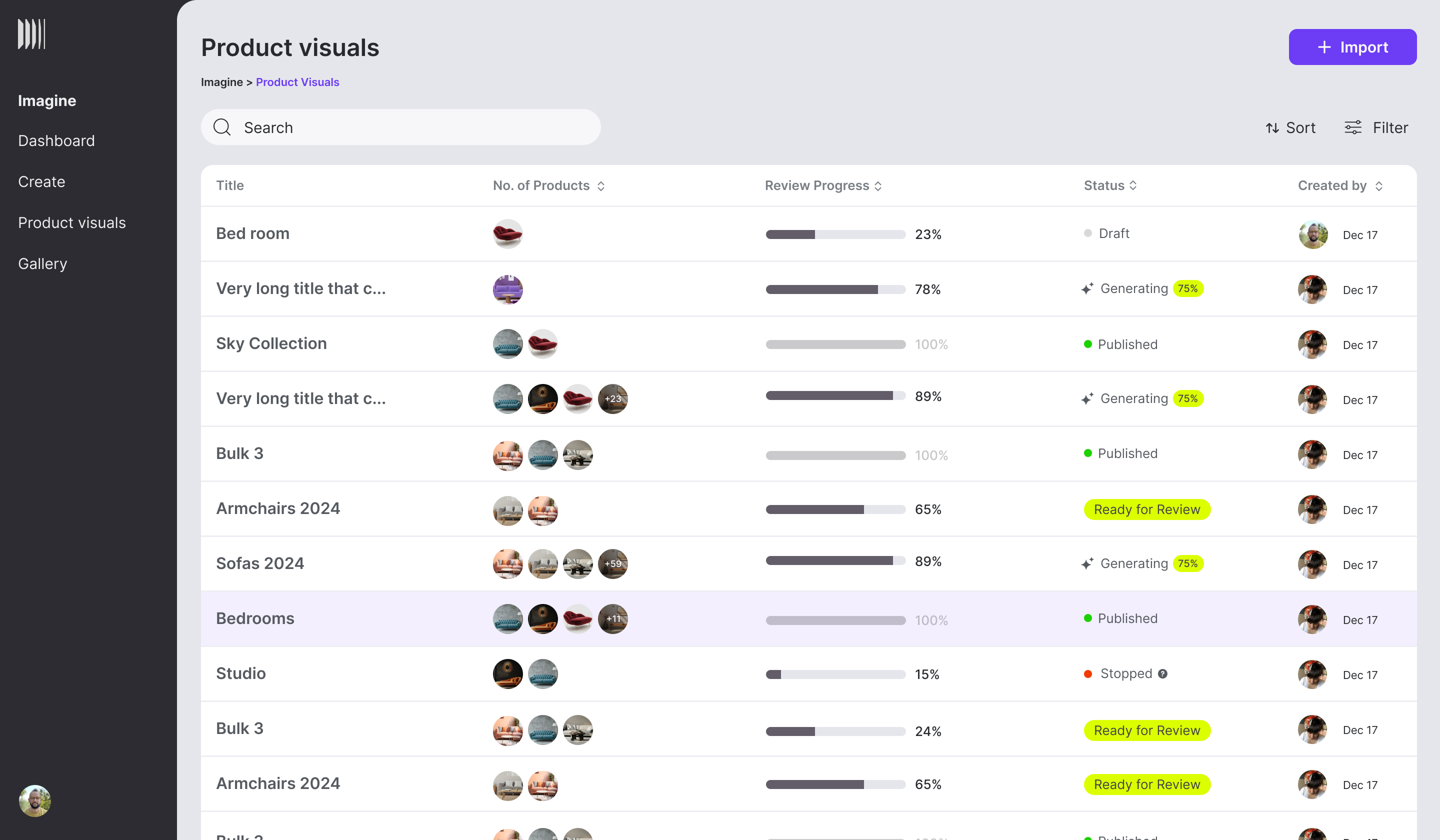
Task: Go to Dashboard in the sidebar
Action: click(56, 140)
